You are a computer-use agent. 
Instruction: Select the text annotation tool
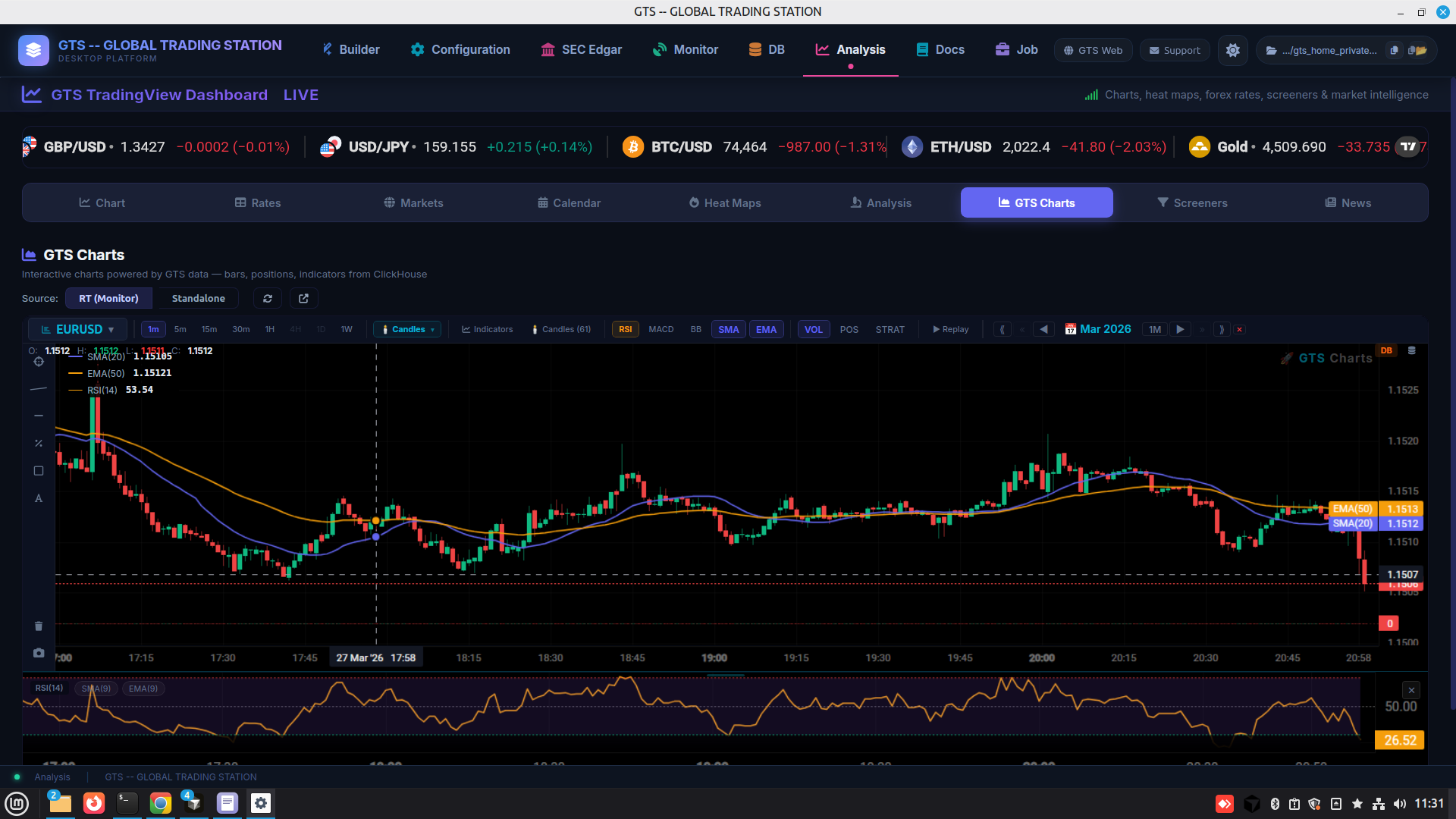click(39, 498)
